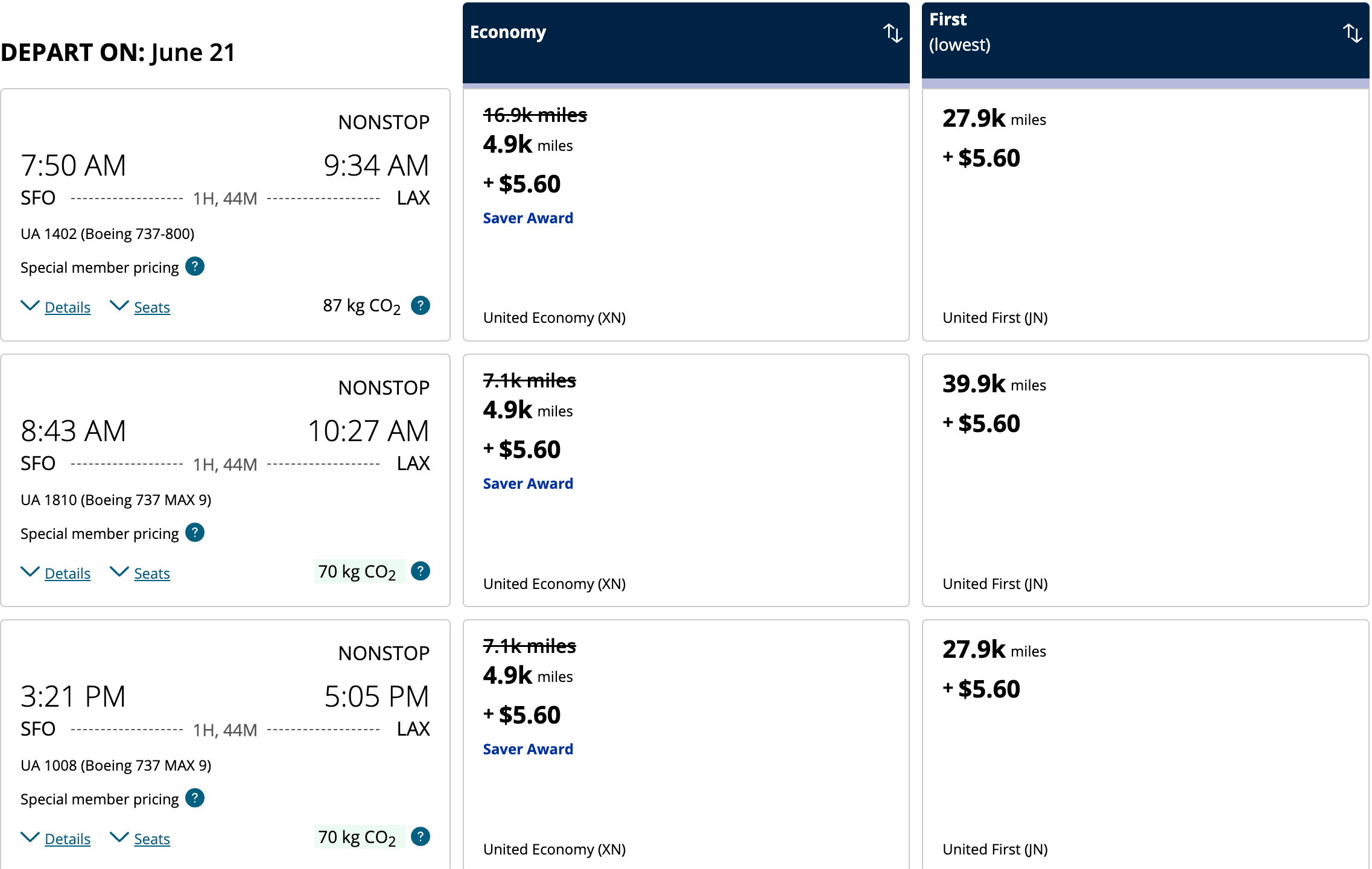The width and height of the screenshot is (1372, 869).
Task: Open CO2 info icon for the 3:21 PM flight
Action: click(421, 836)
